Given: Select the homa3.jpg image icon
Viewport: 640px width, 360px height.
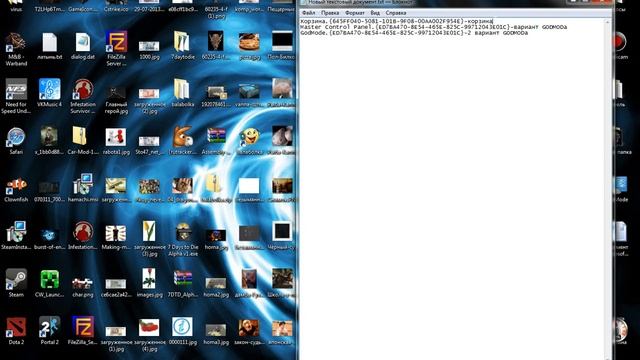Looking at the screenshot, I should tap(216, 334).
